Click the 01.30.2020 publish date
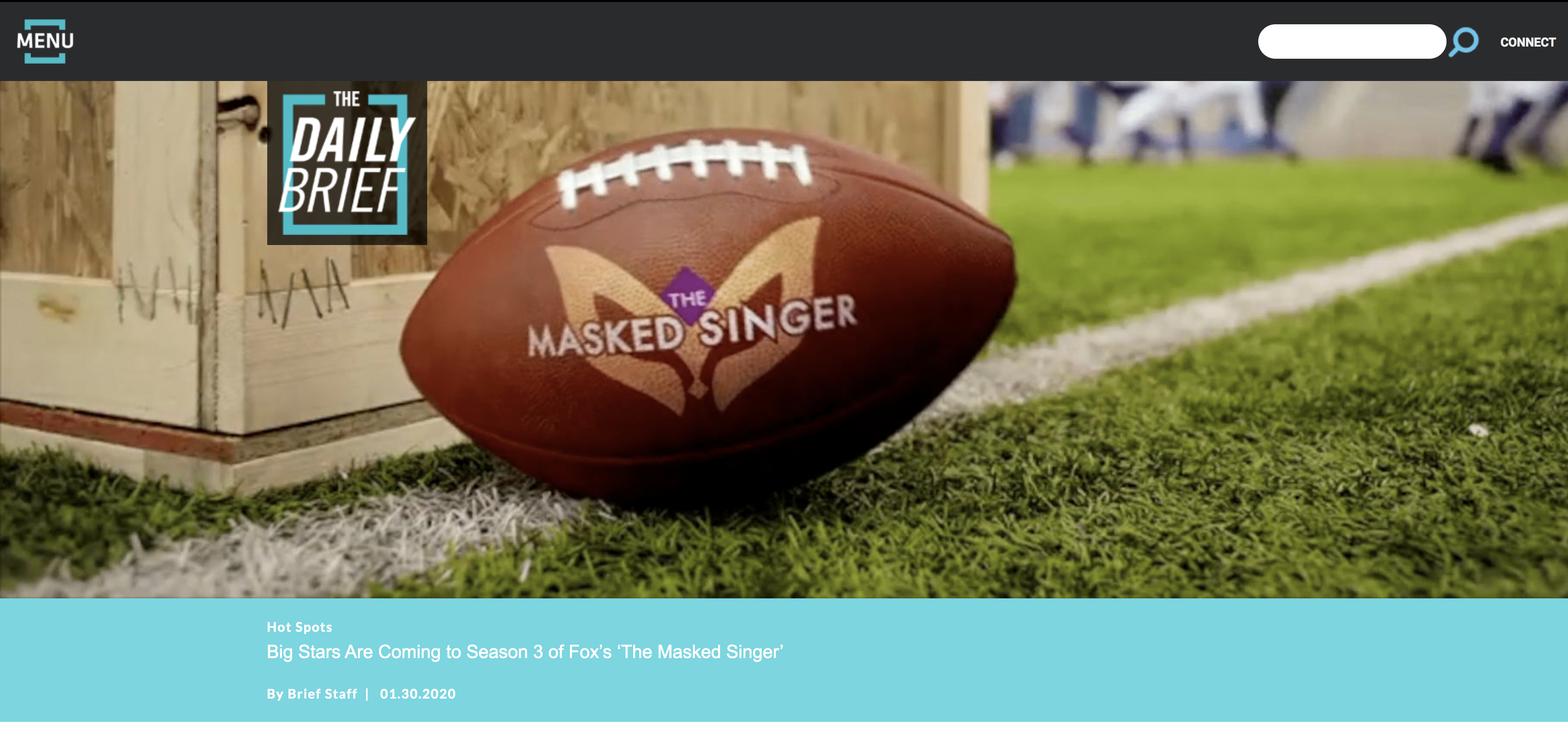 point(418,694)
